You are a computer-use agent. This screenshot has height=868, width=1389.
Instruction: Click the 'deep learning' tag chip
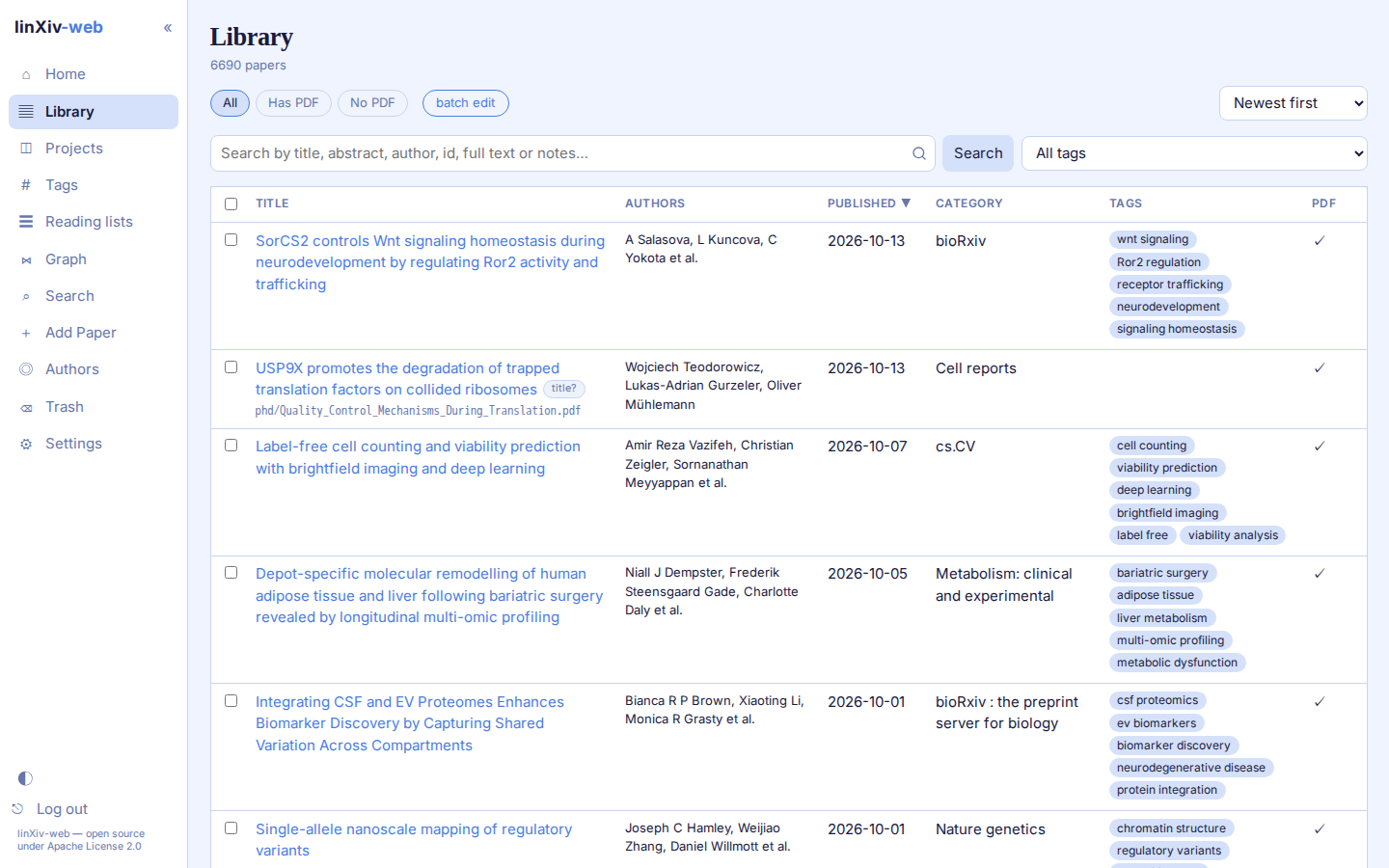pos(1154,490)
